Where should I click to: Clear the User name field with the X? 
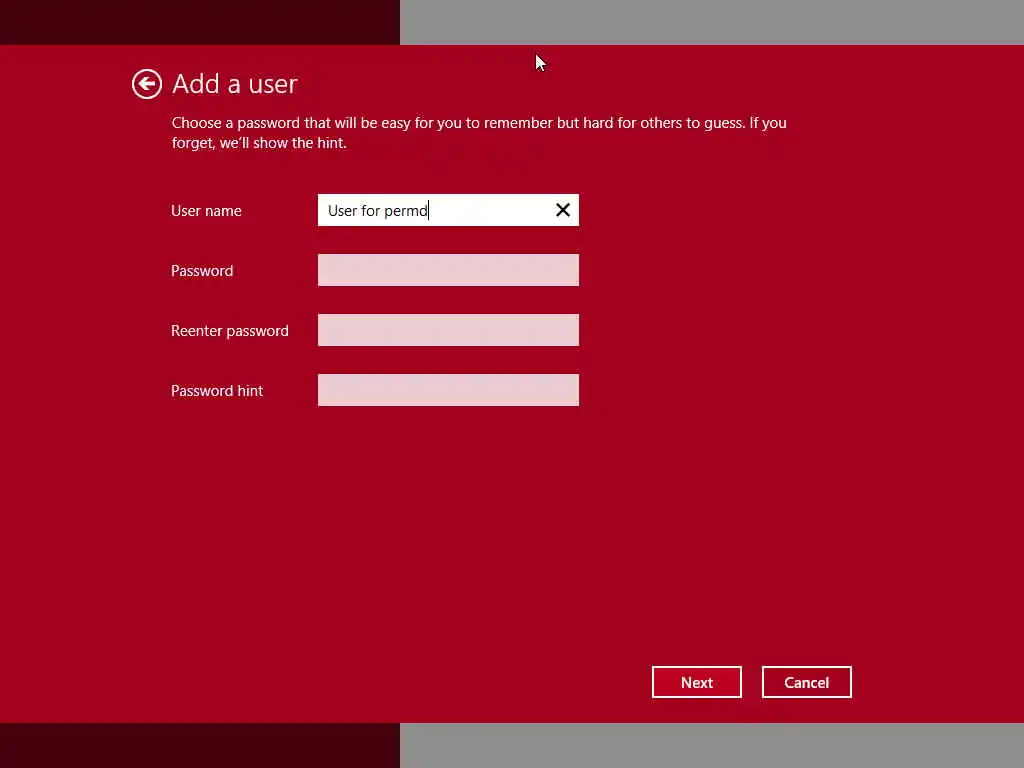[x=562, y=210]
